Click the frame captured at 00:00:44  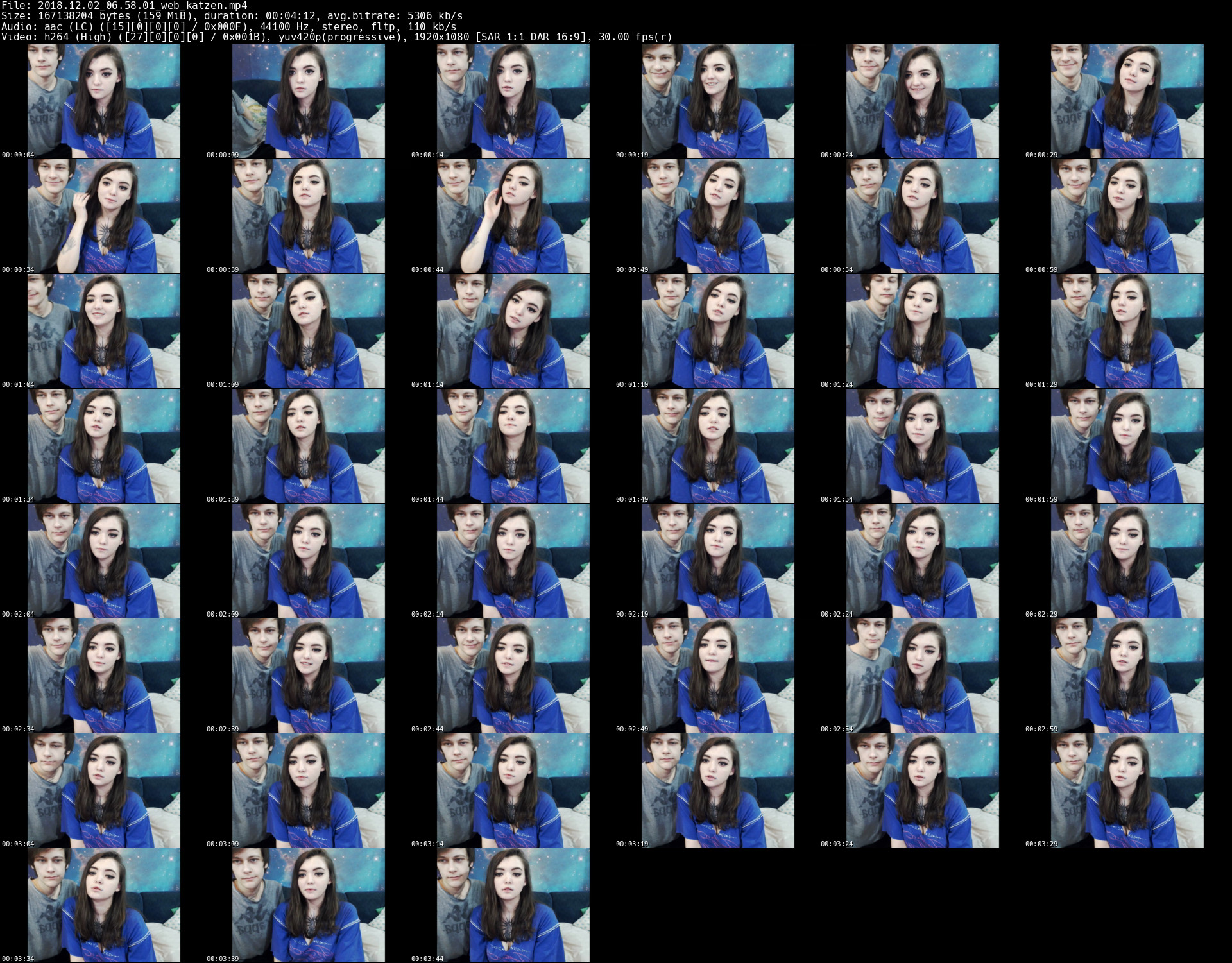tap(513, 216)
